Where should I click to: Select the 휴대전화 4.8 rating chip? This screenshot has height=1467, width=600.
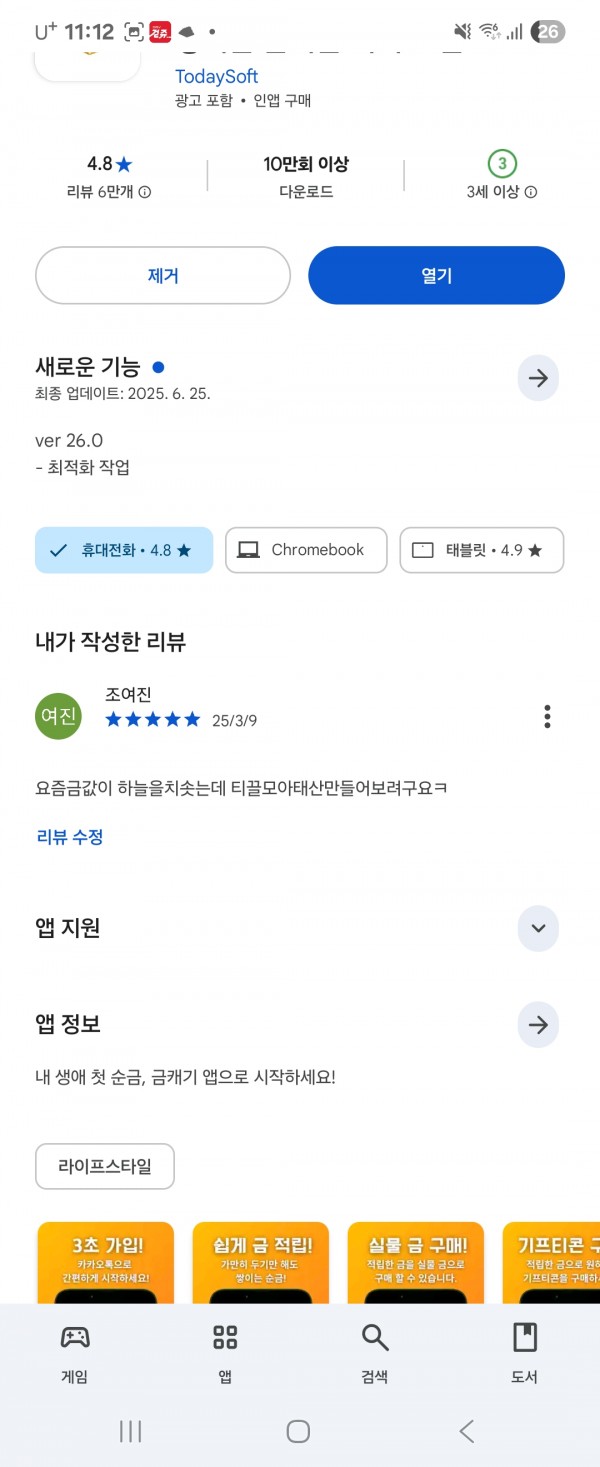point(124,550)
